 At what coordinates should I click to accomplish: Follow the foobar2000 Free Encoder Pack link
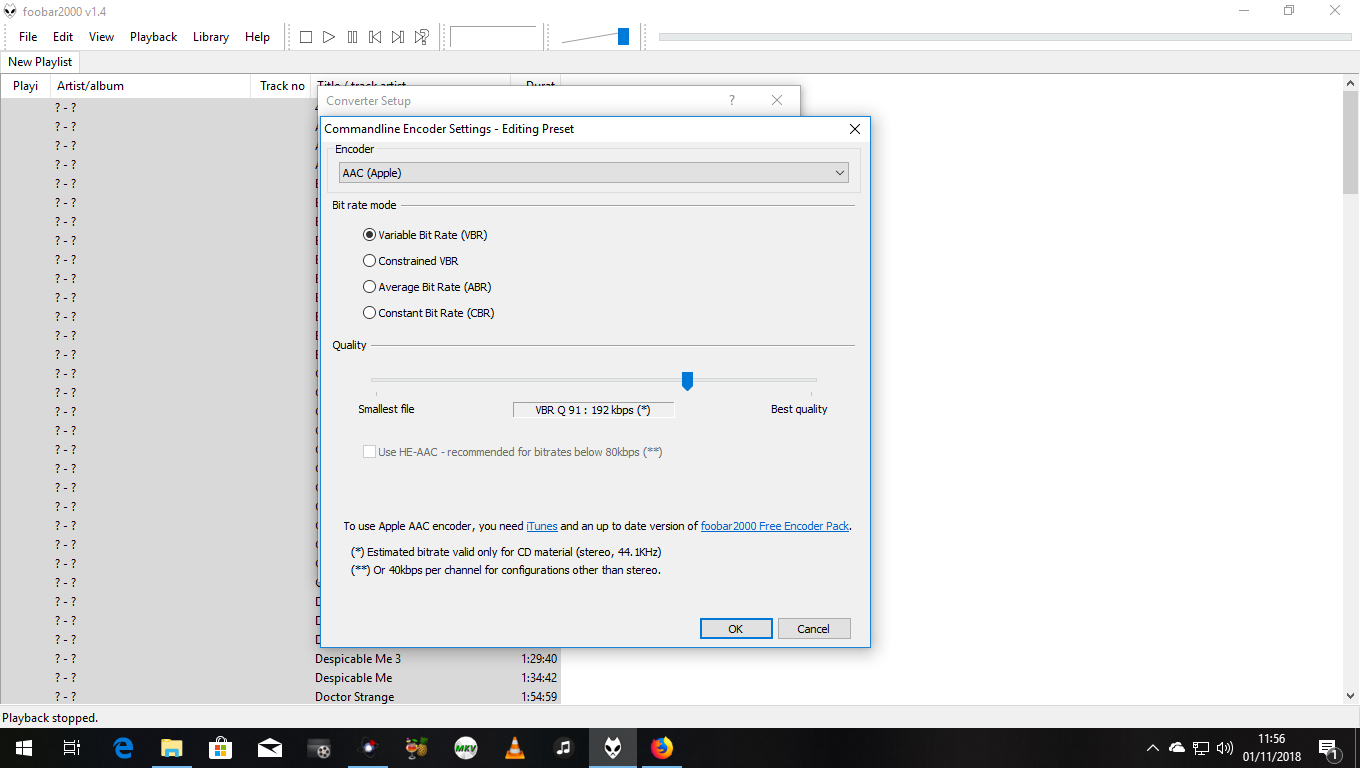[x=775, y=526]
